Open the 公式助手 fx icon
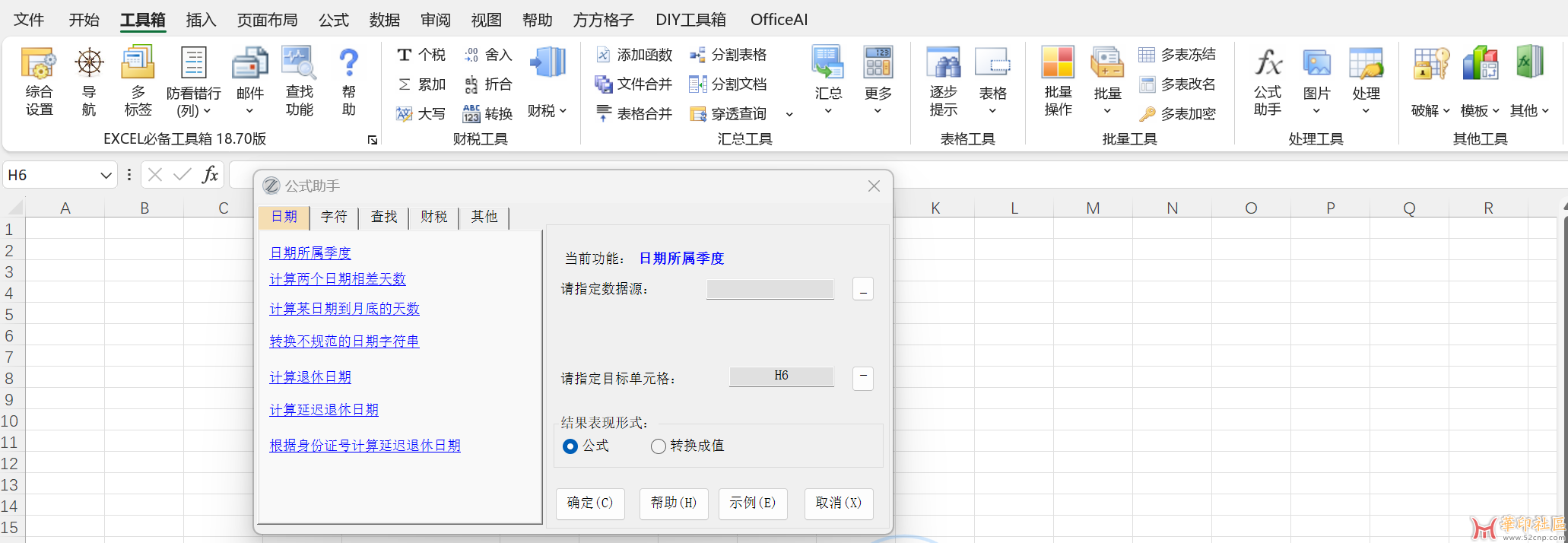This screenshot has width=1568, height=543. tap(1268, 81)
